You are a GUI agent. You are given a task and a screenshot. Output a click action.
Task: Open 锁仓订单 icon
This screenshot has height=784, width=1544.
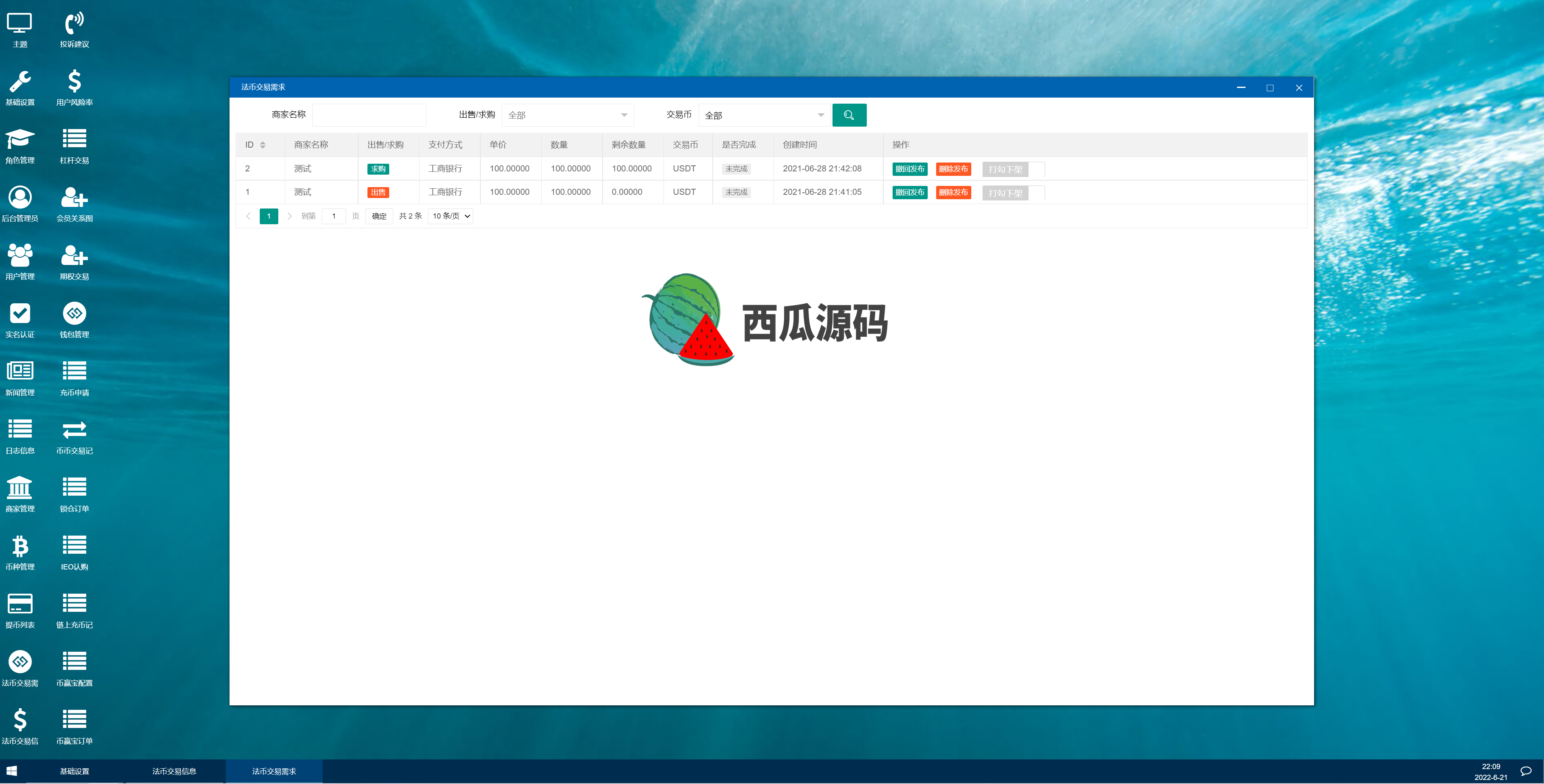74,495
